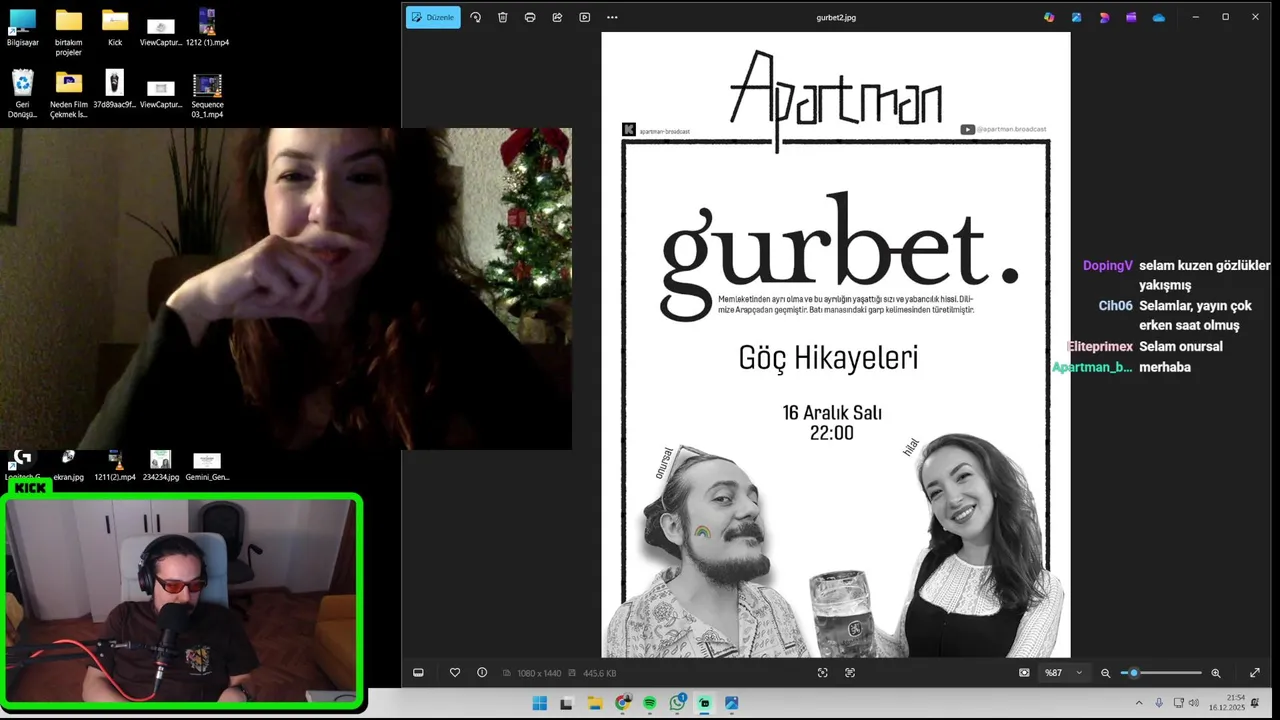Enter full screen with the expand arrows
Viewport: 1280px width, 720px height.
point(1255,673)
